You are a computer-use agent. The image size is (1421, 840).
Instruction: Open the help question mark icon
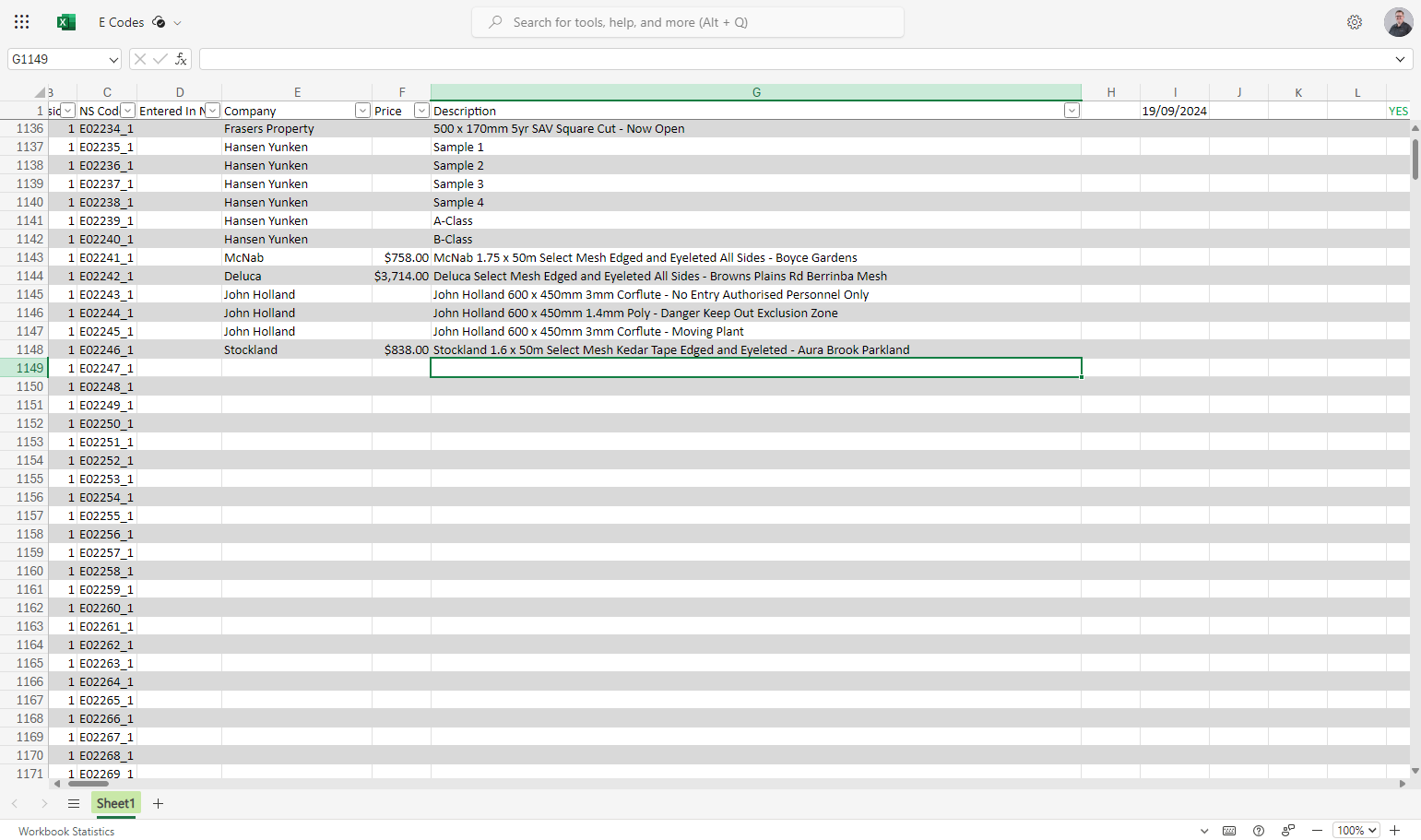(x=1259, y=831)
